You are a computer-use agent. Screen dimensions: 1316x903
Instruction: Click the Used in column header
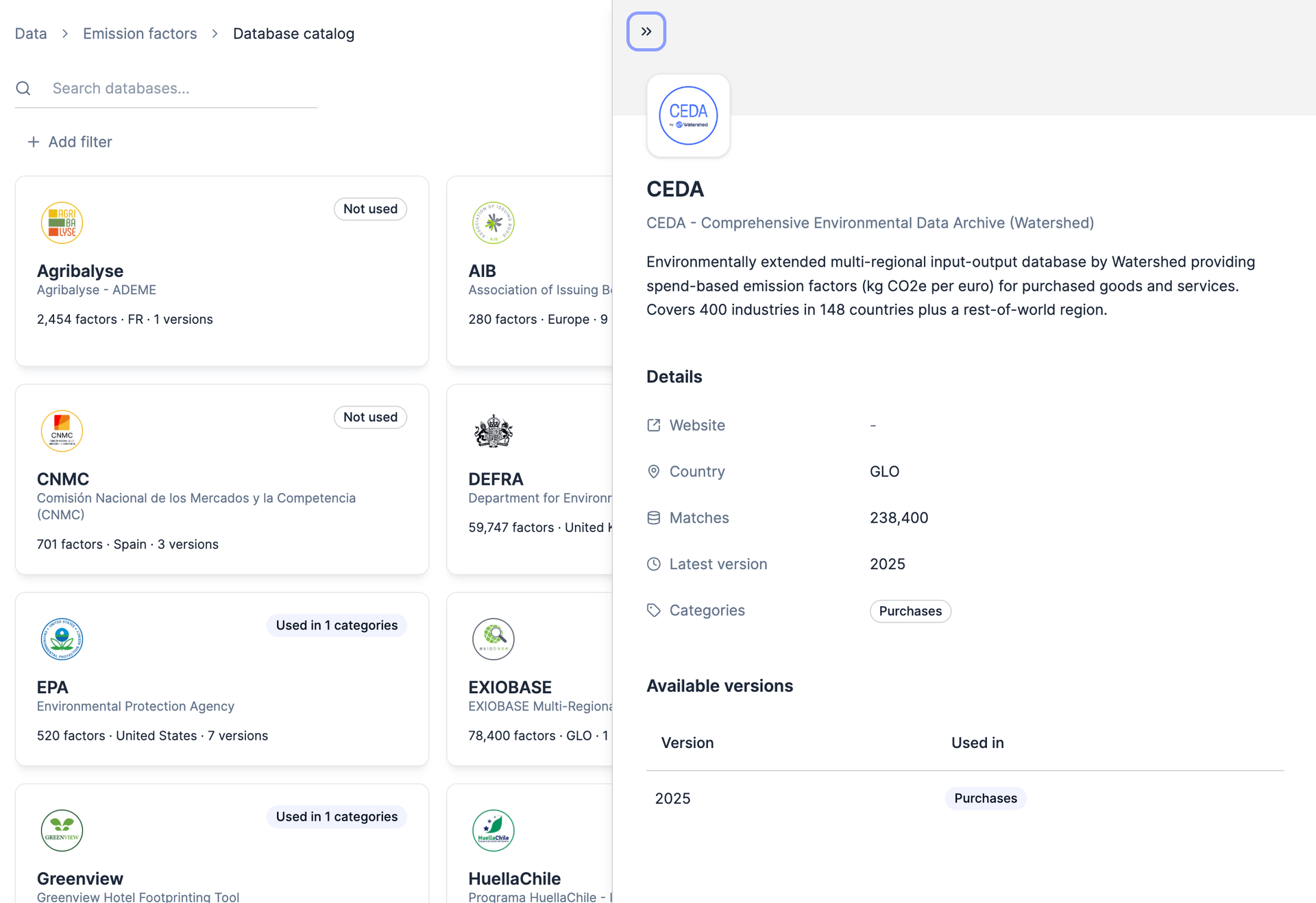[x=977, y=743]
